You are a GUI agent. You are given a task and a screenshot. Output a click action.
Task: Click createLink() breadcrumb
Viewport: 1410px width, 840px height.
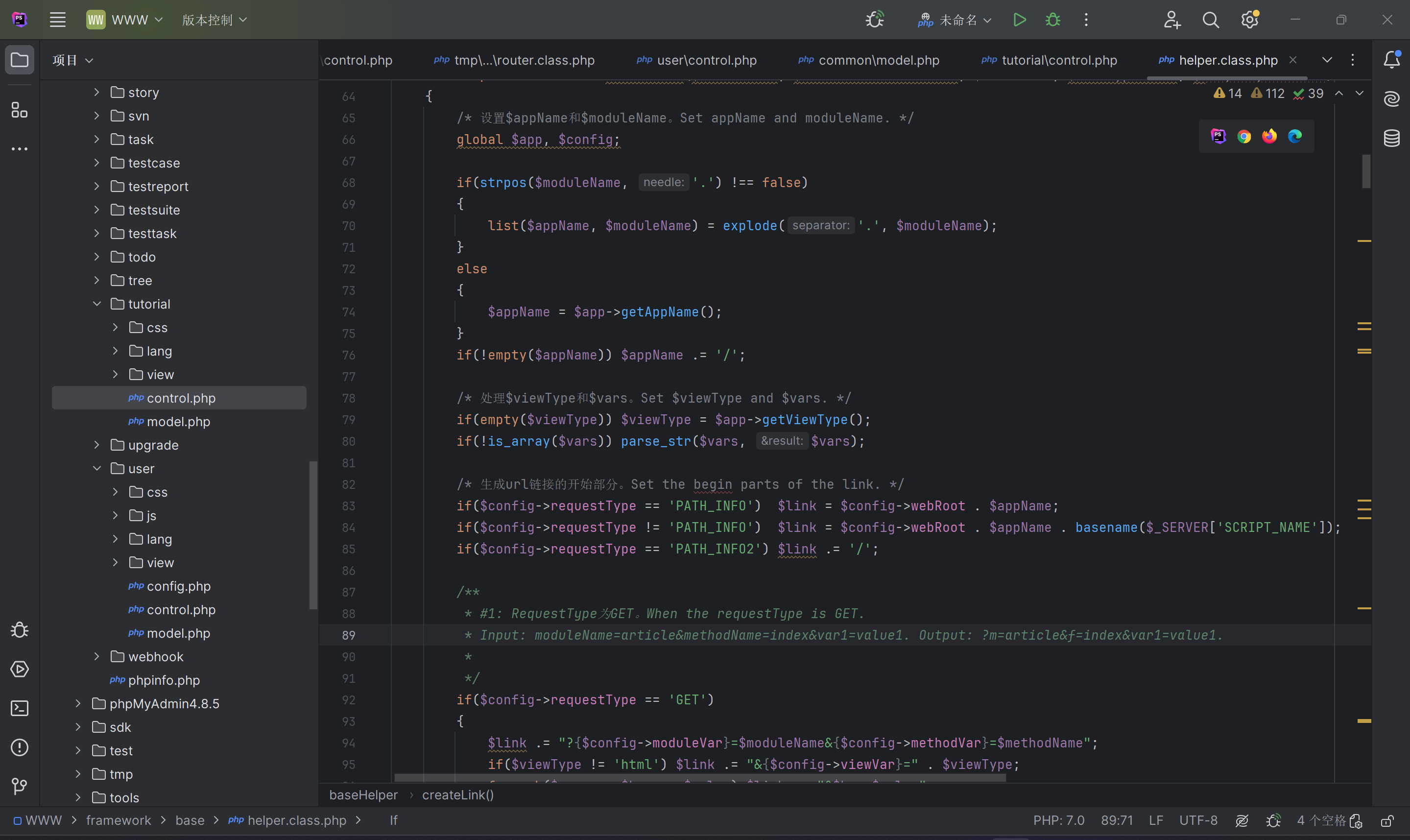[458, 795]
